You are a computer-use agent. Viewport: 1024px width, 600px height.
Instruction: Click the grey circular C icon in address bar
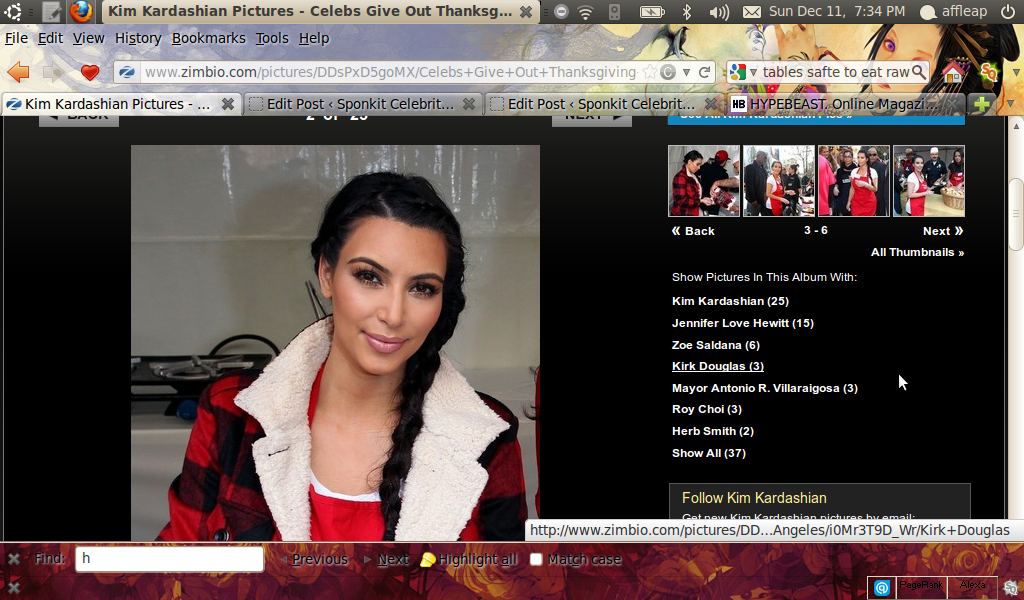(x=667, y=72)
